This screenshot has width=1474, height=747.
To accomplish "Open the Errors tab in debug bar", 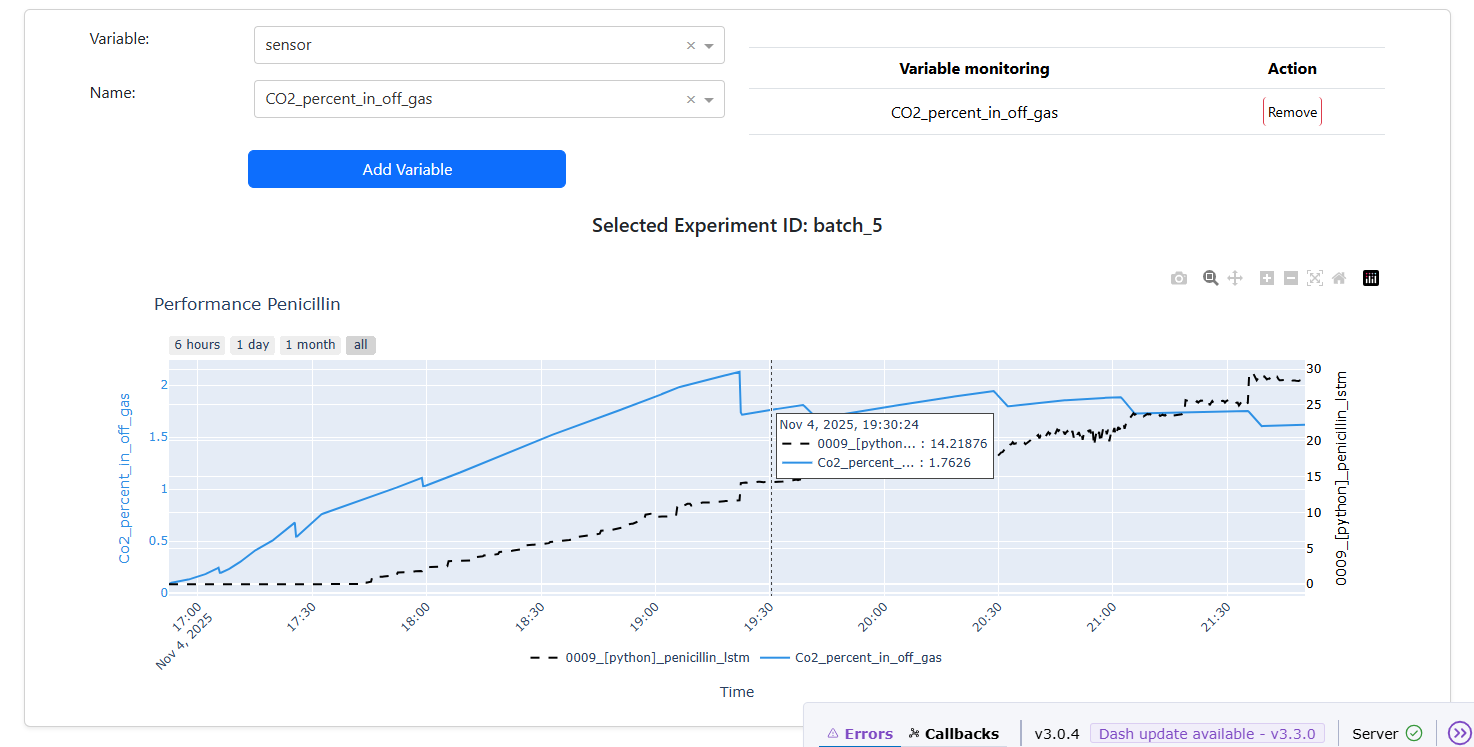I will pyautogui.click(x=859, y=733).
